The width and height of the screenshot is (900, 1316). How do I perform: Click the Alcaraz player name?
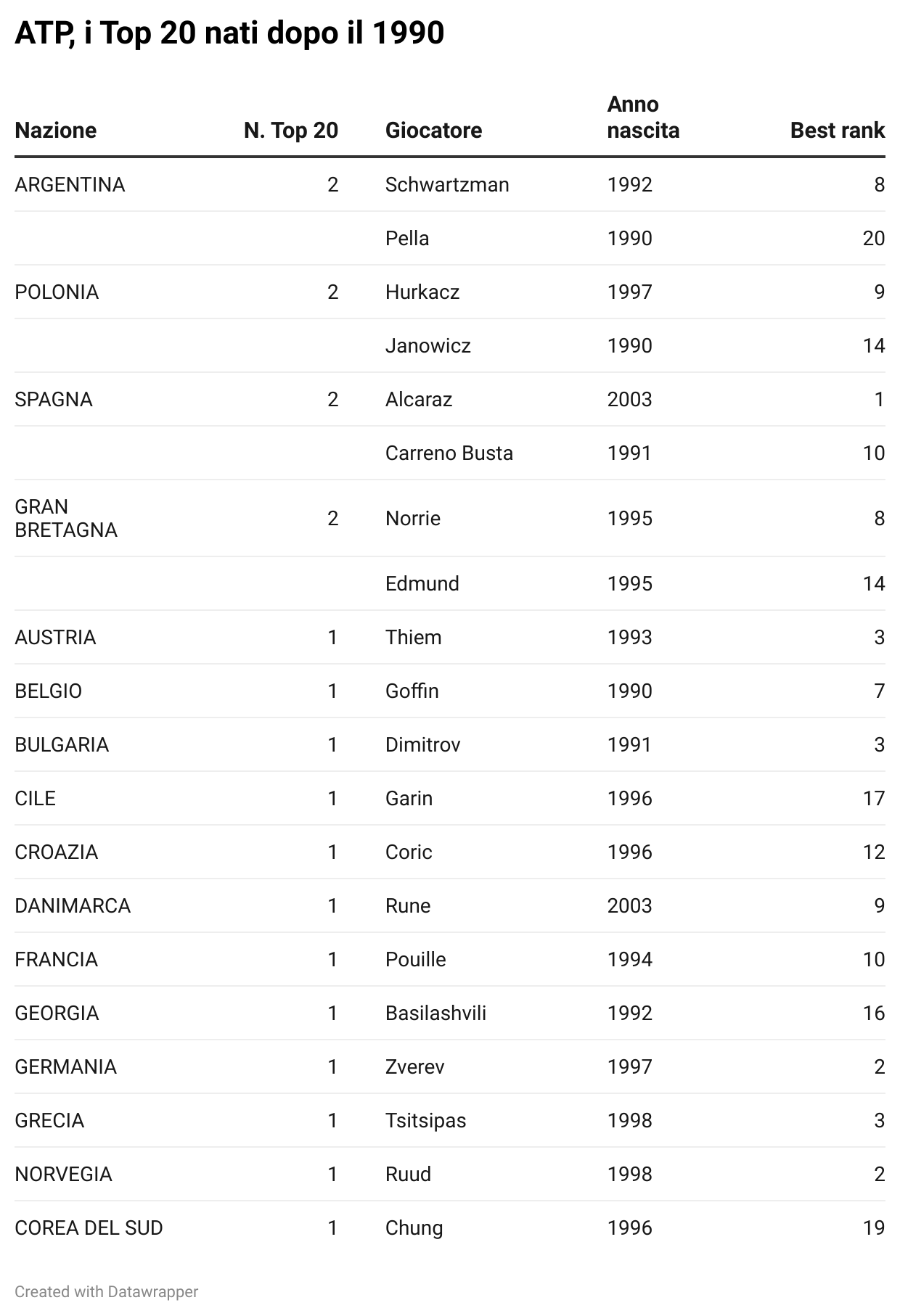[x=419, y=400]
